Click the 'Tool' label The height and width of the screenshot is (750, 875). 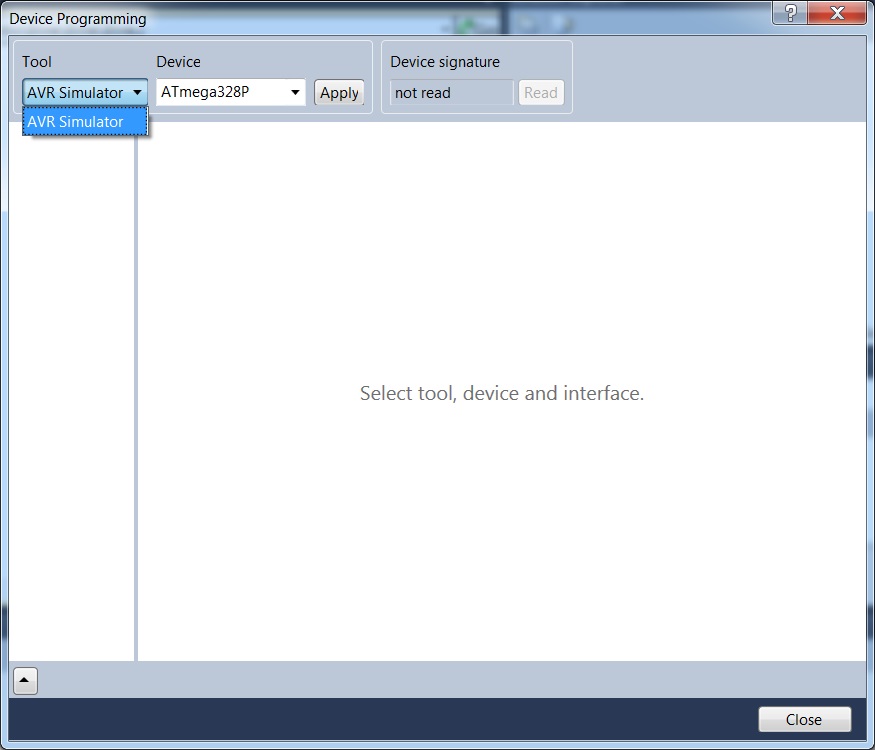pos(37,61)
